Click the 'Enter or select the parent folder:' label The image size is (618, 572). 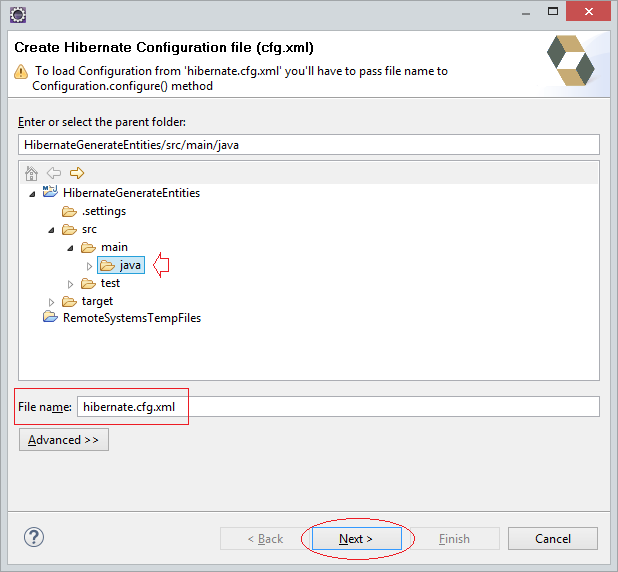102,122
